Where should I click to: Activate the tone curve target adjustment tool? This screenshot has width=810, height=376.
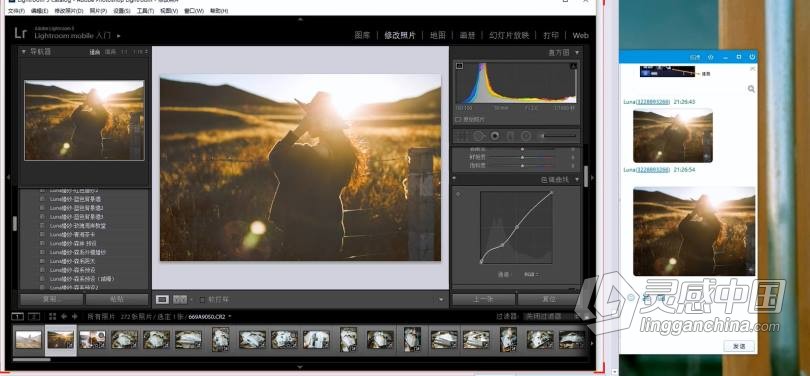[458, 194]
